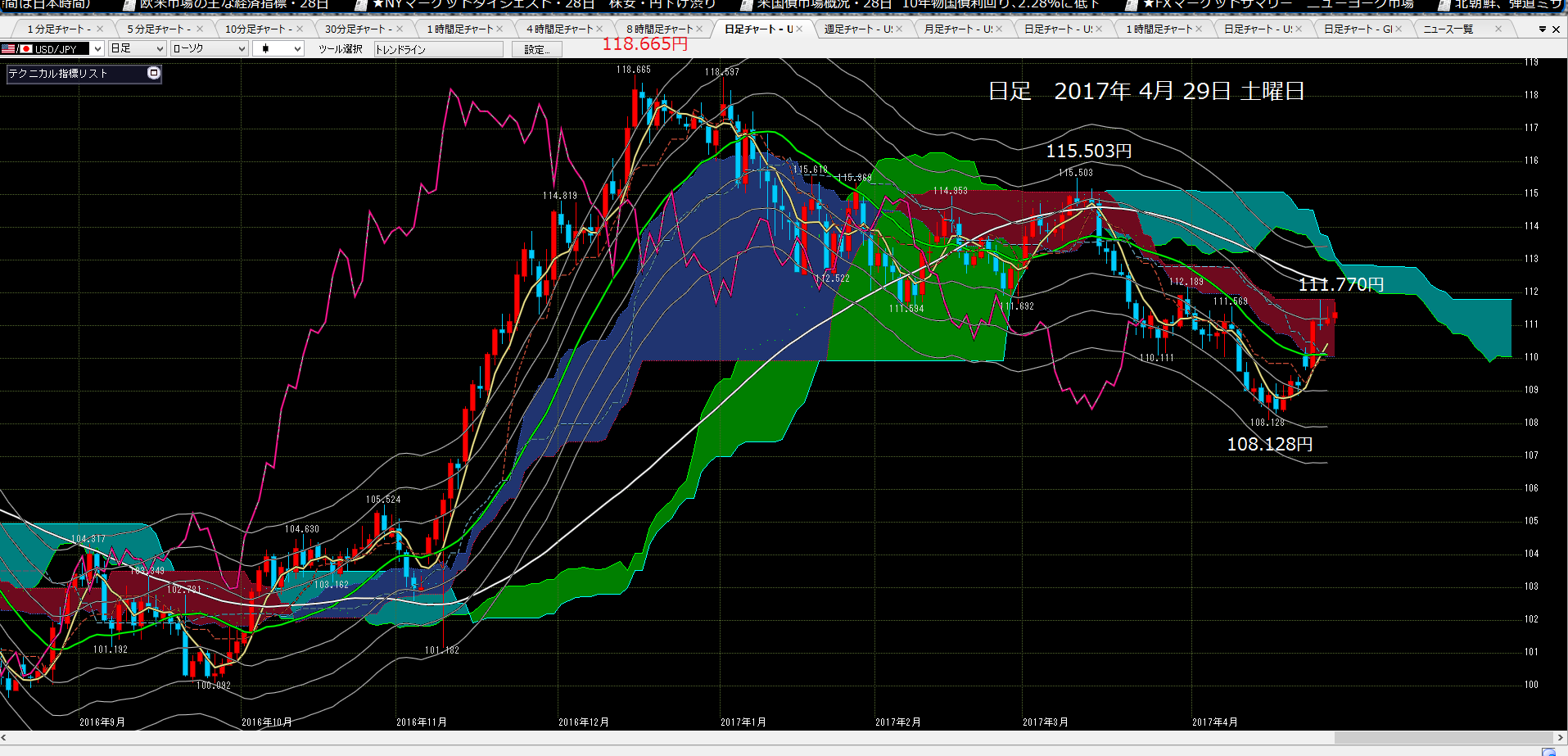The image size is (1568, 756).
Task: Close the 週足チャート tab
Action: coord(899,29)
